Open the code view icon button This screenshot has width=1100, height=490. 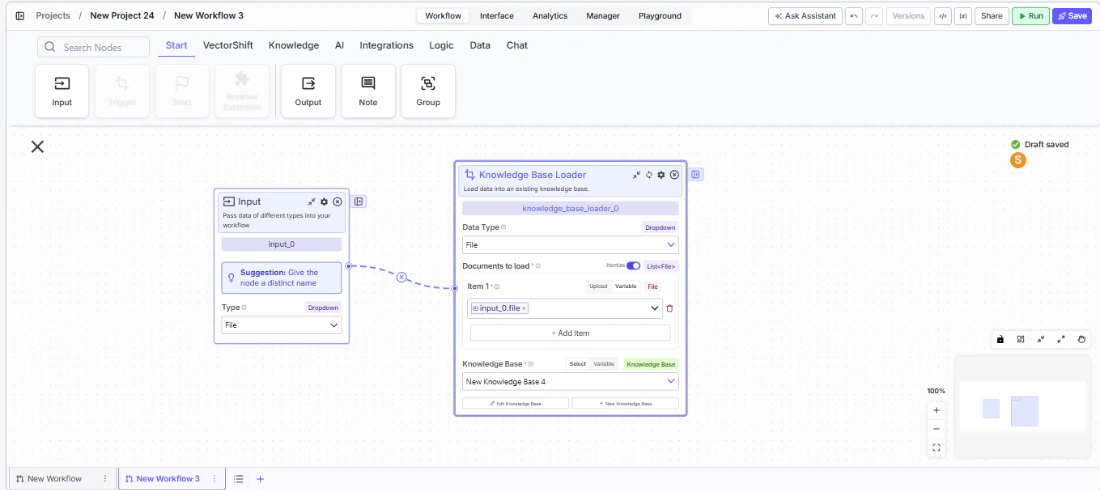click(x=943, y=16)
